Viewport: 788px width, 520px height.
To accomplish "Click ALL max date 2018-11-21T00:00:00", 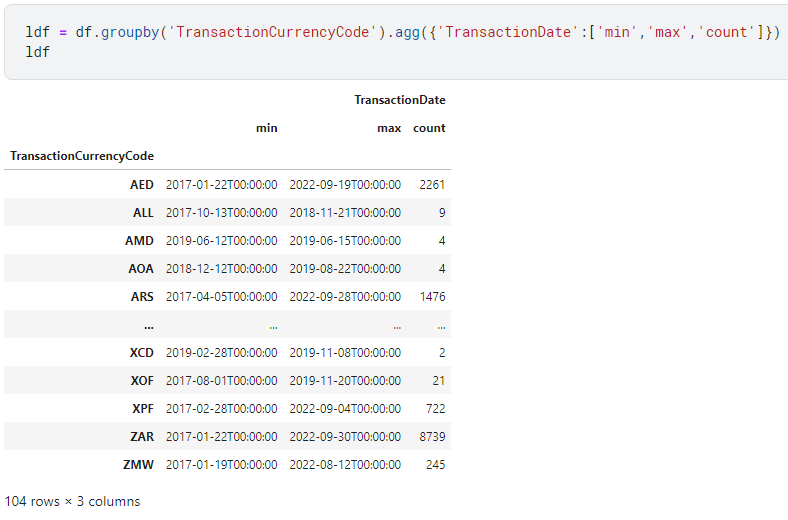I will click(345, 213).
